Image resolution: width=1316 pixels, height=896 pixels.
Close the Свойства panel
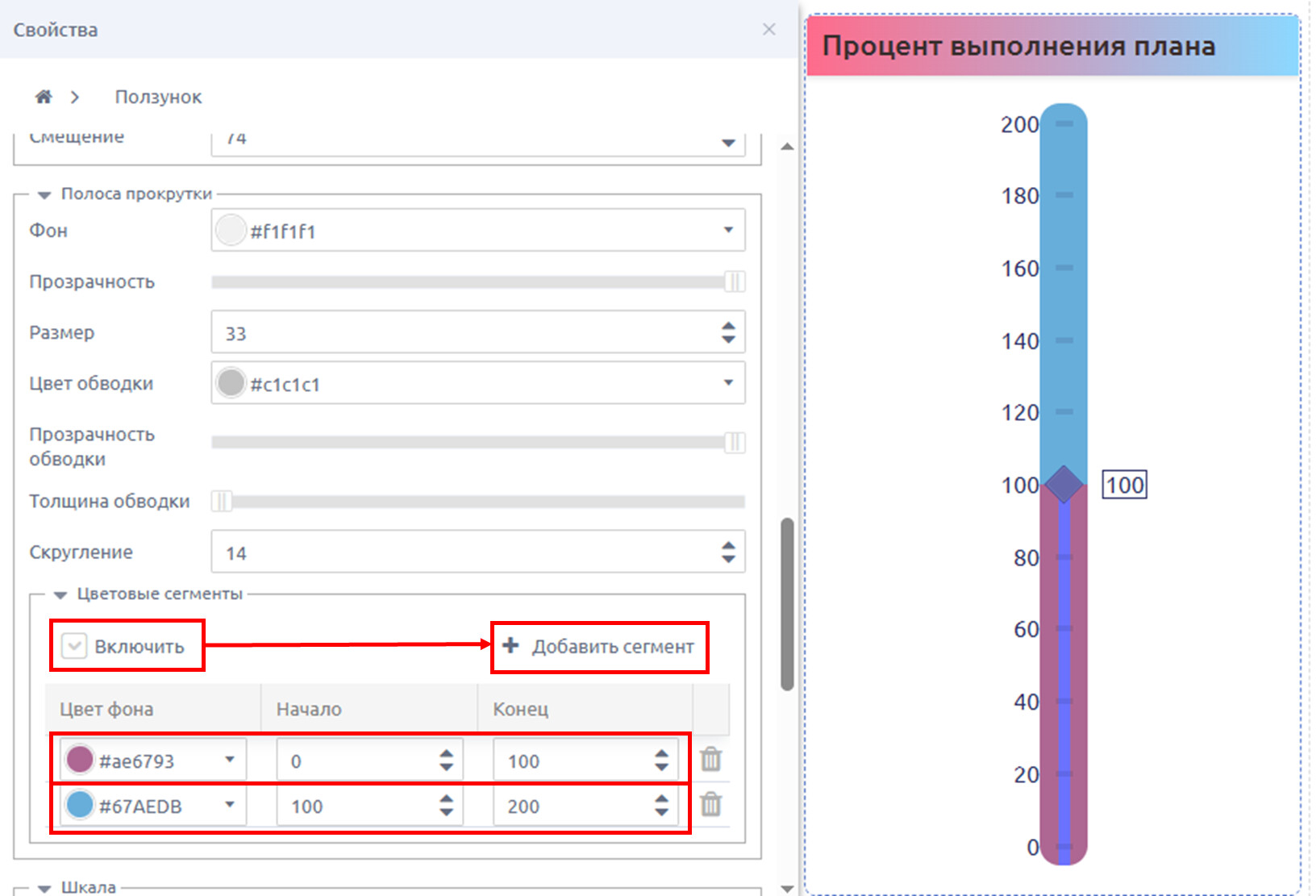click(x=769, y=29)
